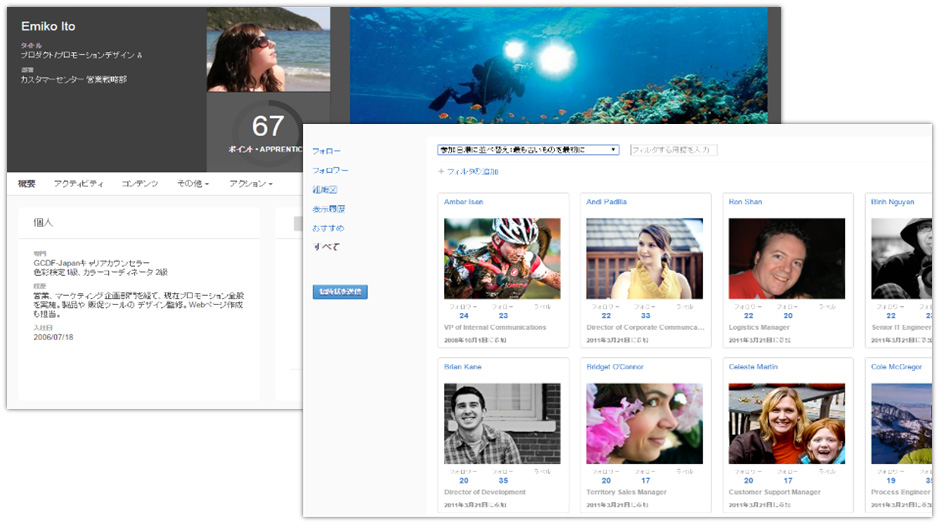Click Andi Padilla's name link

[x=606, y=202]
